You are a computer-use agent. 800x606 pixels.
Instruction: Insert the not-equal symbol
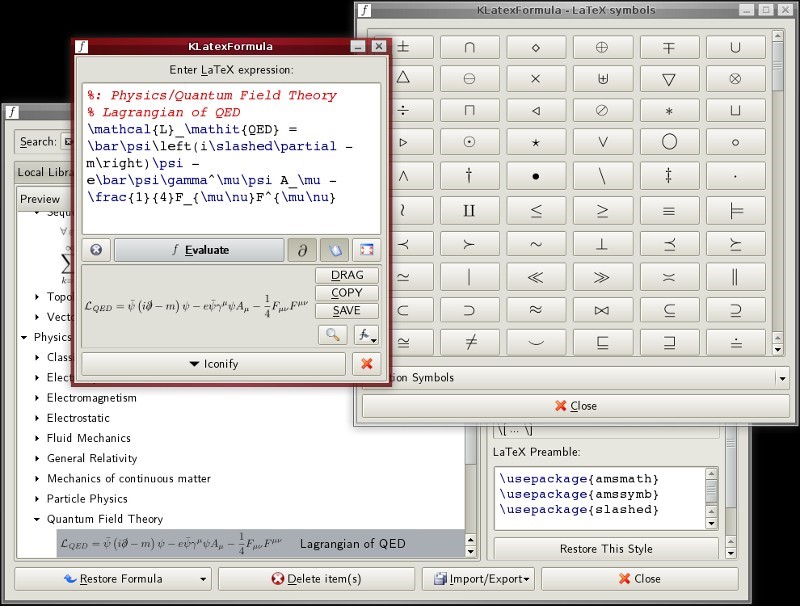[469, 343]
